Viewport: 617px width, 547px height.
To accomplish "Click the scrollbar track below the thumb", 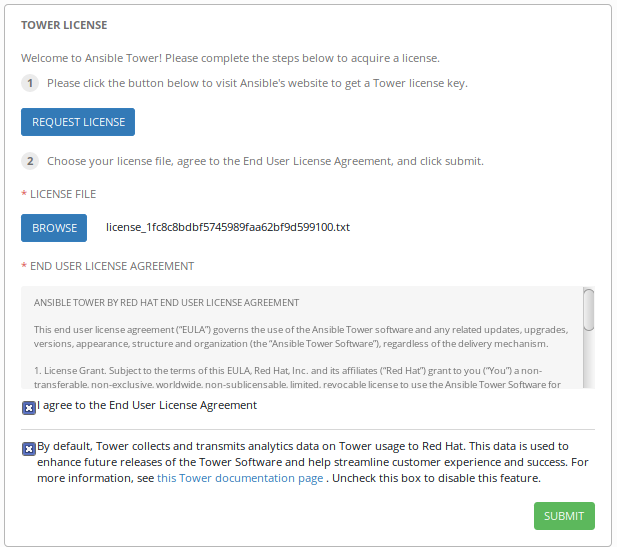I will tap(589, 362).
